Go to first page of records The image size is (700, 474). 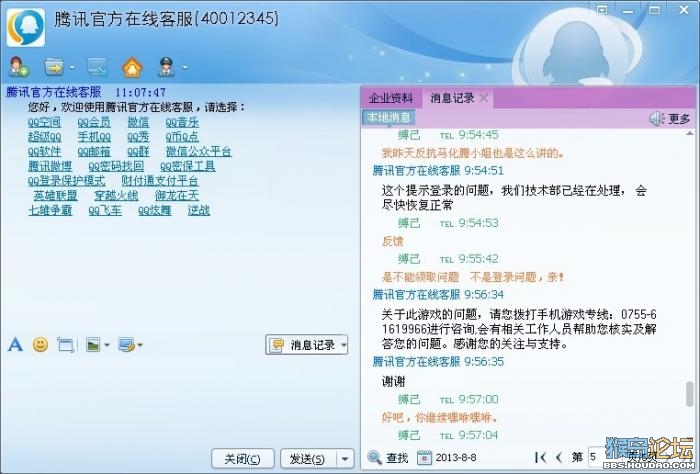pyautogui.click(x=540, y=457)
